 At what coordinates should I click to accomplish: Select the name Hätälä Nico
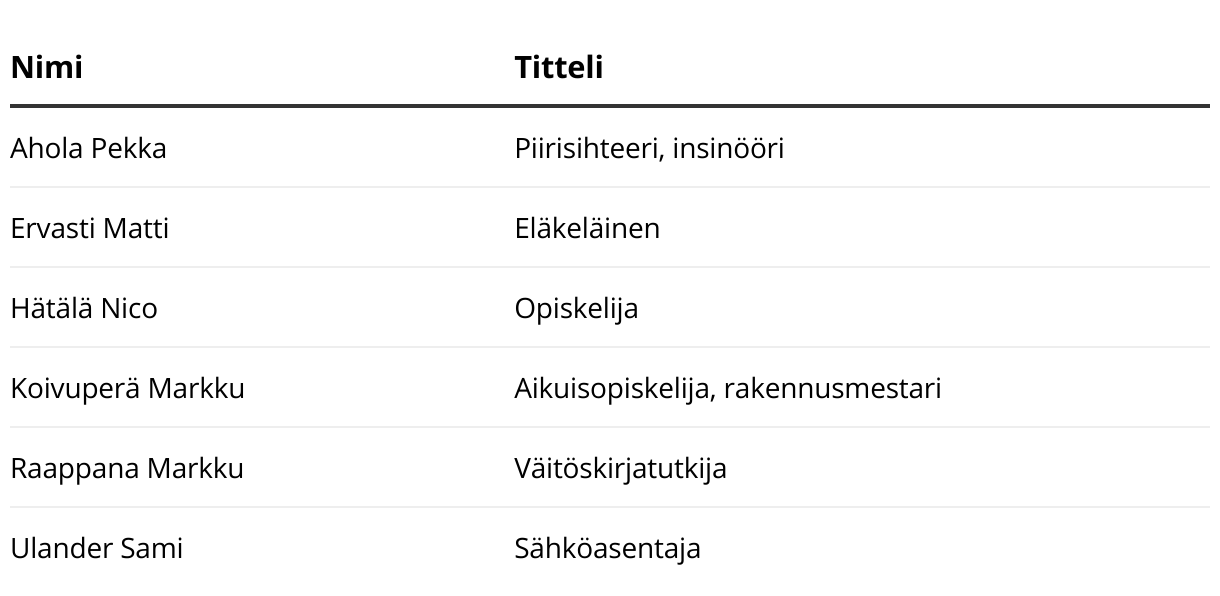pos(84,308)
